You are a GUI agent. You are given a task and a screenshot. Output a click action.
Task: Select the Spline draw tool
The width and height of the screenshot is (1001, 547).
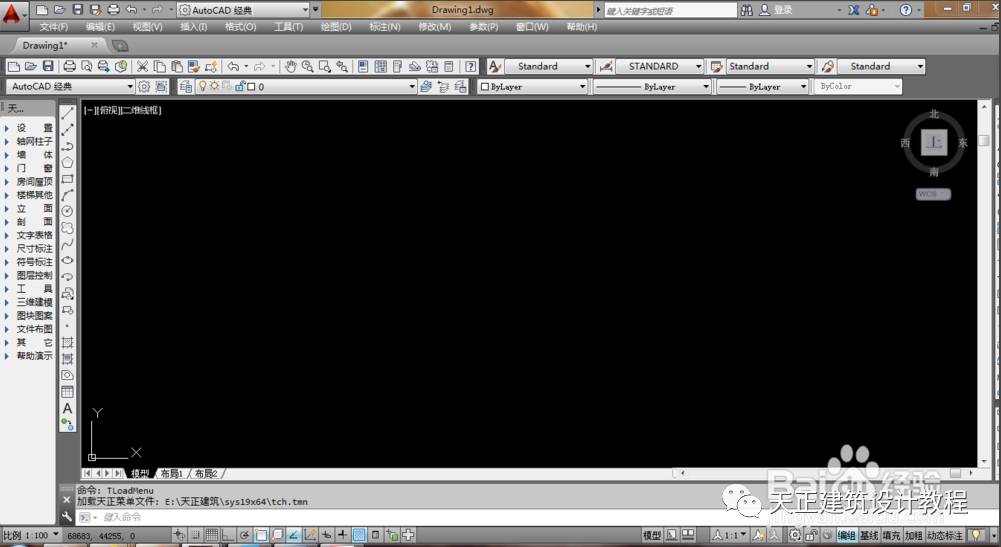68,244
